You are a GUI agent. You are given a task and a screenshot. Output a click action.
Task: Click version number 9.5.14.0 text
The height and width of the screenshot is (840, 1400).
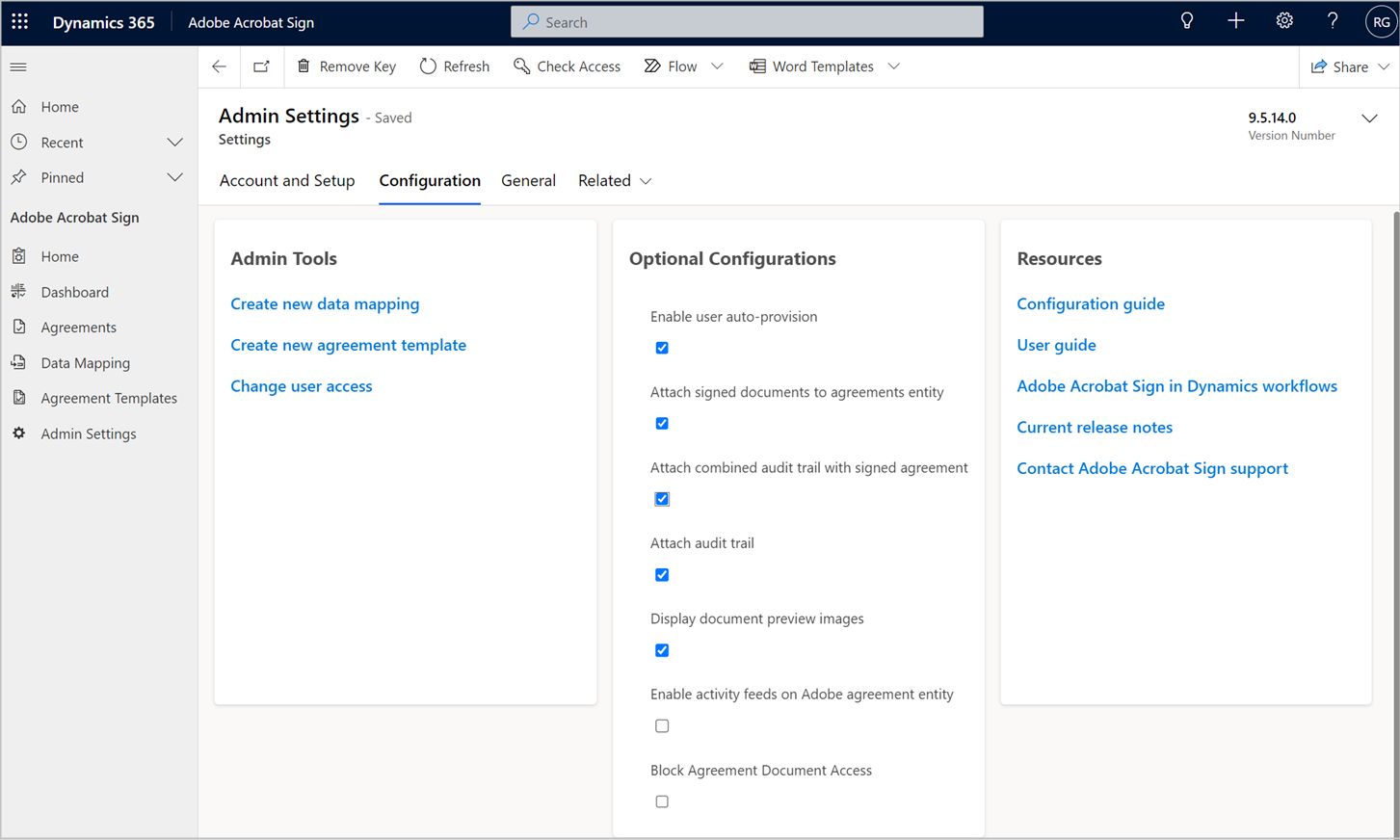click(1272, 118)
